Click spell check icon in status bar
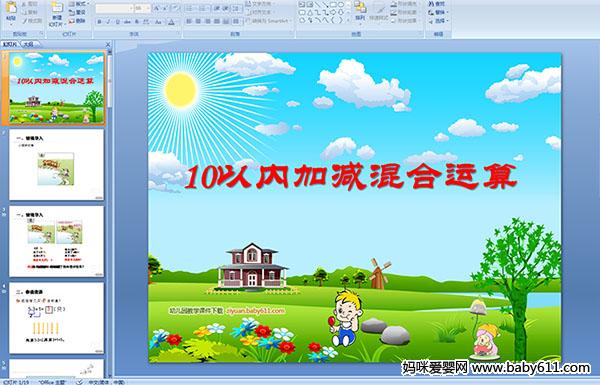This screenshot has height=385, width=600. (79, 382)
